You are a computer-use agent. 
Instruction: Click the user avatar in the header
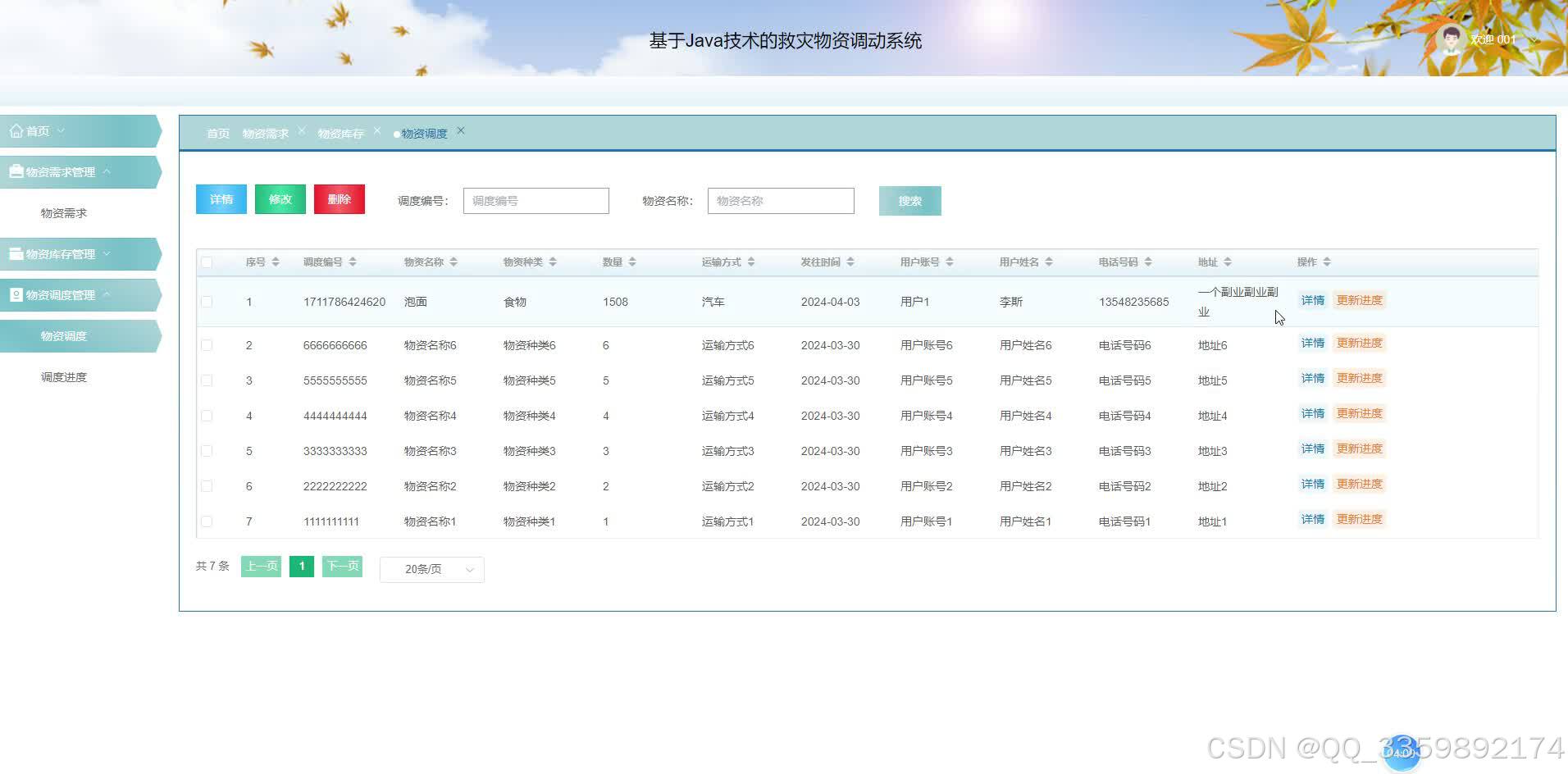pos(1451,39)
